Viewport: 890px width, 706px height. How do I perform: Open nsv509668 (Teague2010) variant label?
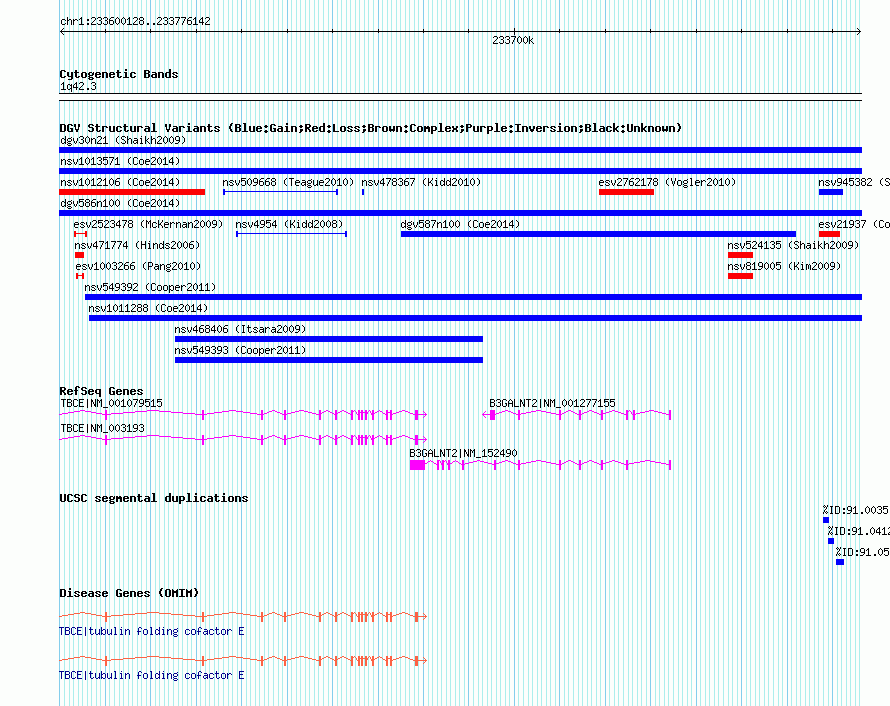288,182
